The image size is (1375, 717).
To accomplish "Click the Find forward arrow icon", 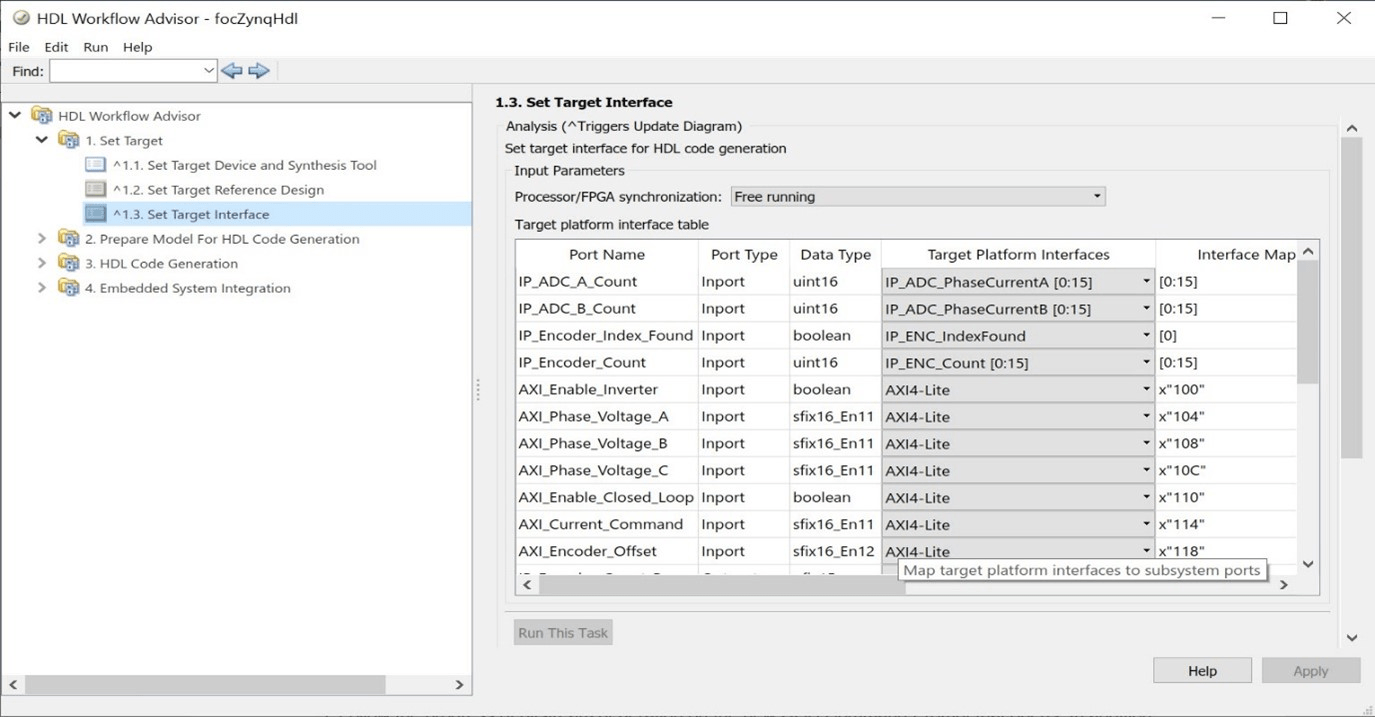I will click(259, 71).
